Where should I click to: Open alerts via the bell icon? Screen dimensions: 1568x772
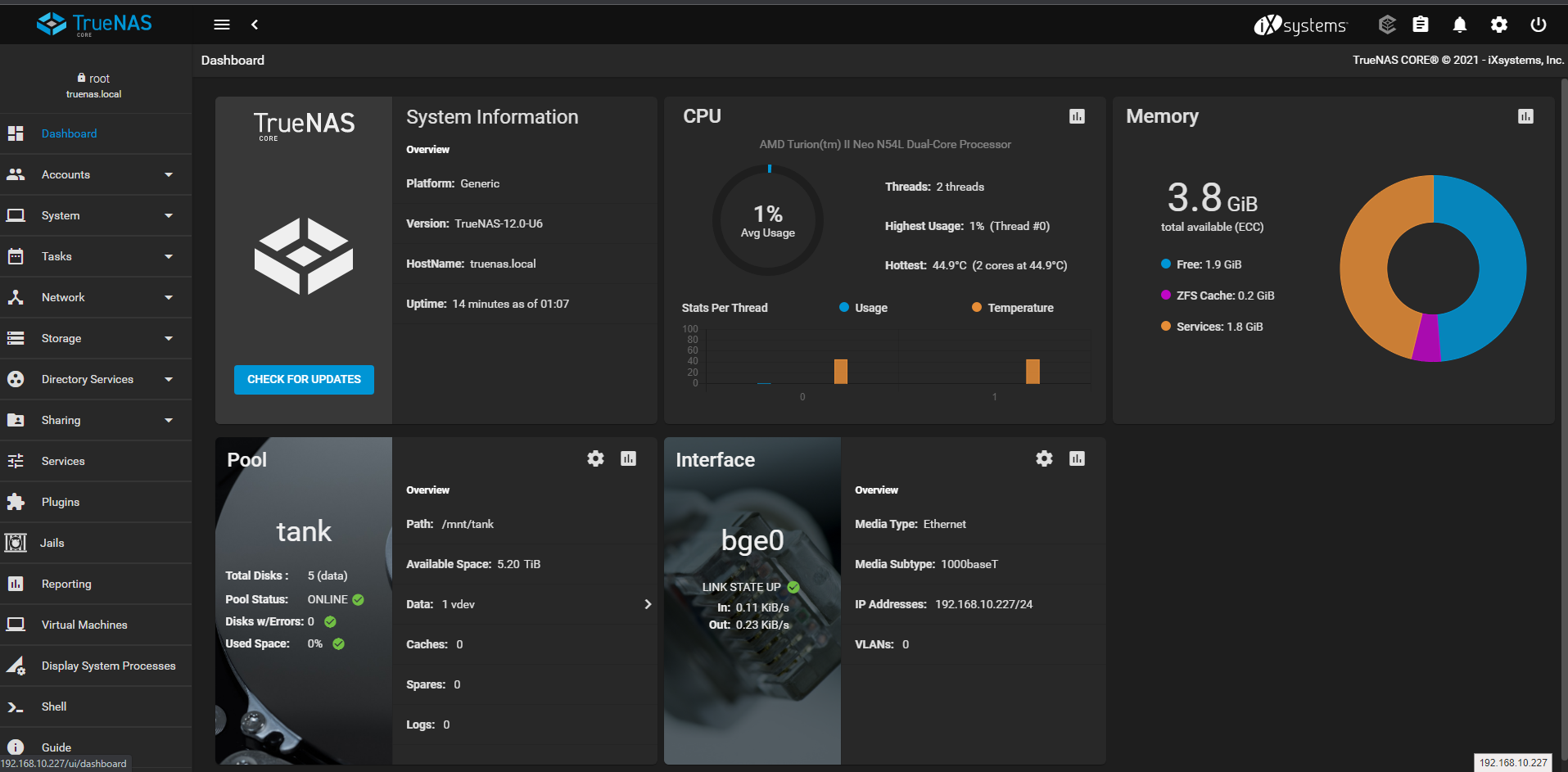tap(1460, 25)
